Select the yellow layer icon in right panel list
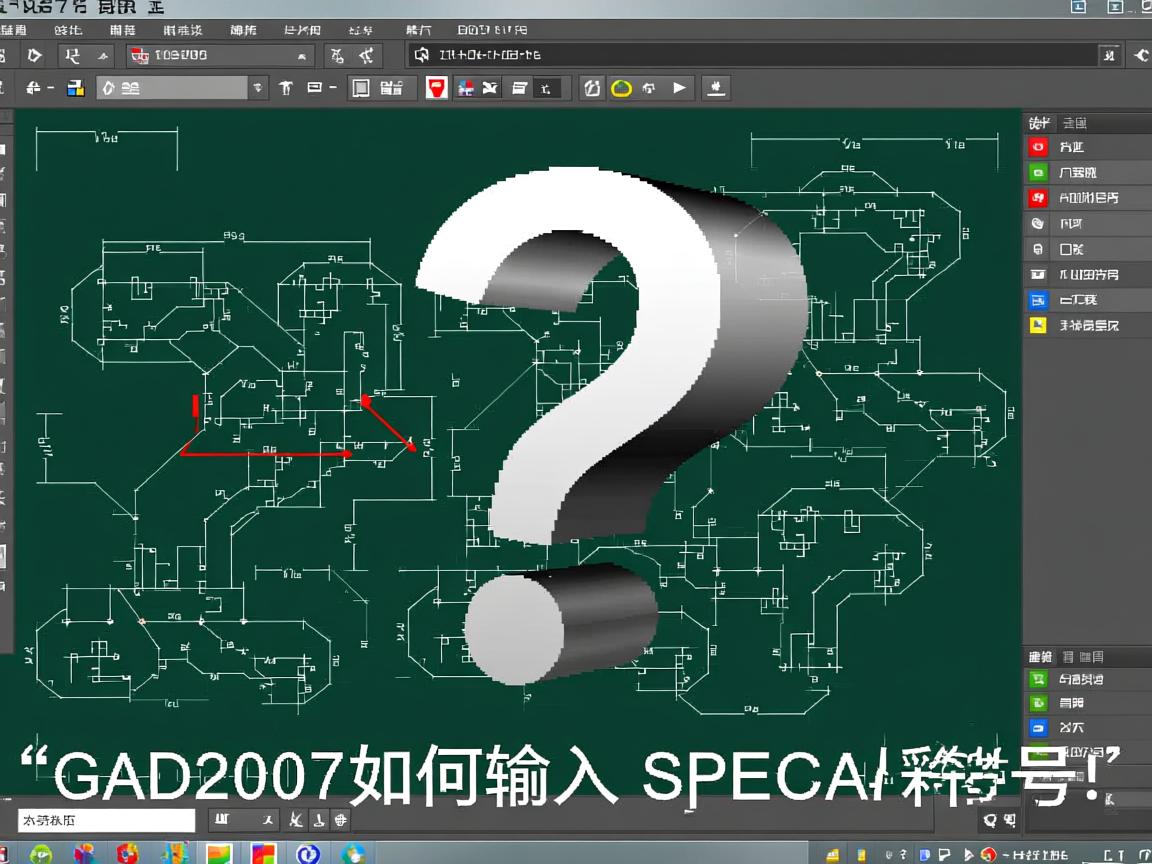1152x864 pixels. [1038, 325]
